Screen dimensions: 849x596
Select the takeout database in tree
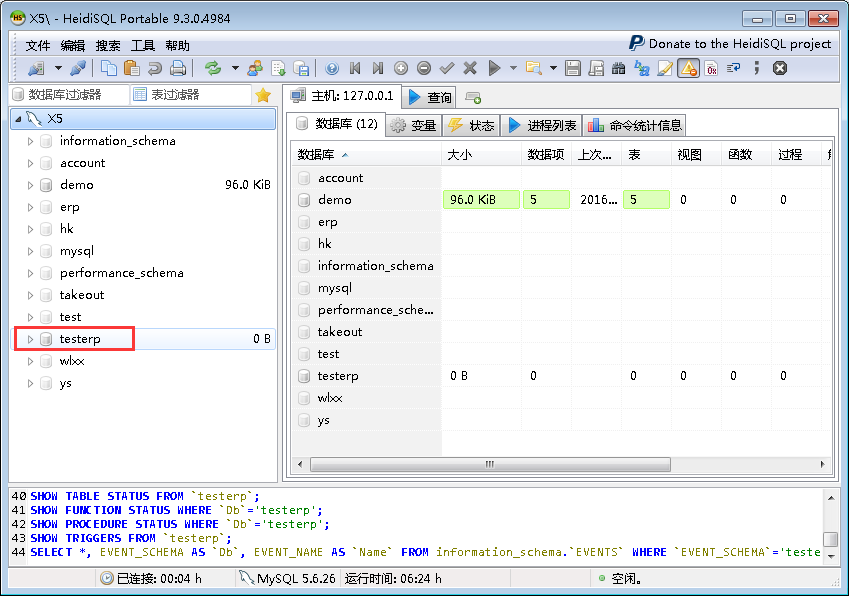pyautogui.click(x=82, y=295)
